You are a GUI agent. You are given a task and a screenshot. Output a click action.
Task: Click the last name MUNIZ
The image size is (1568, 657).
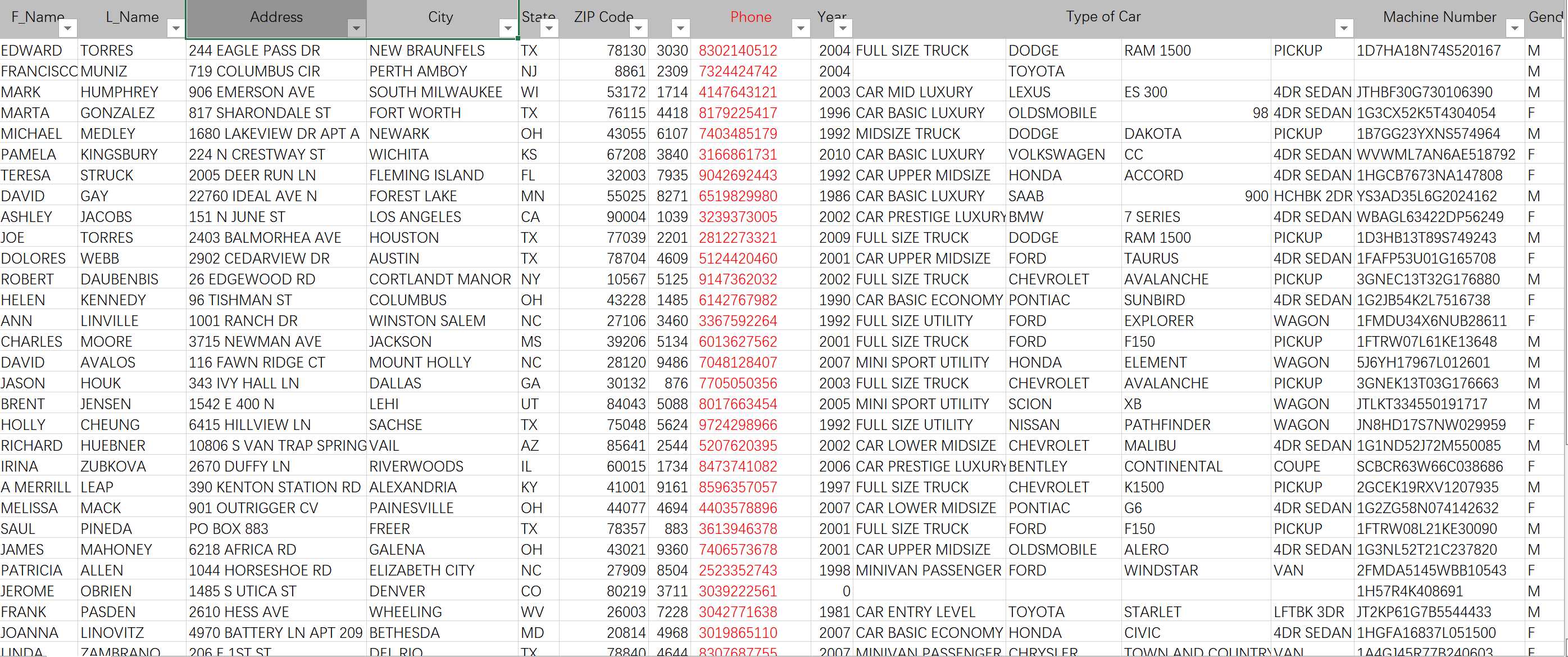pyautogui.click(x=131, y=71)
